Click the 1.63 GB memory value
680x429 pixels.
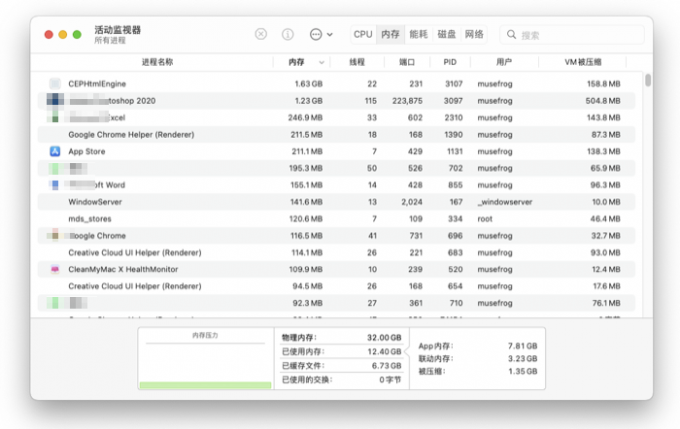(308, 84)
